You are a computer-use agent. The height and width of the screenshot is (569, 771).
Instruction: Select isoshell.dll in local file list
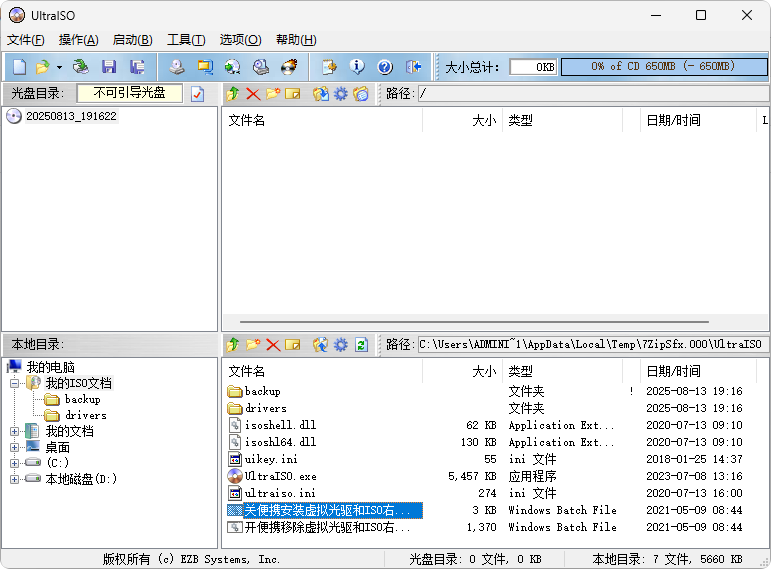280,425
